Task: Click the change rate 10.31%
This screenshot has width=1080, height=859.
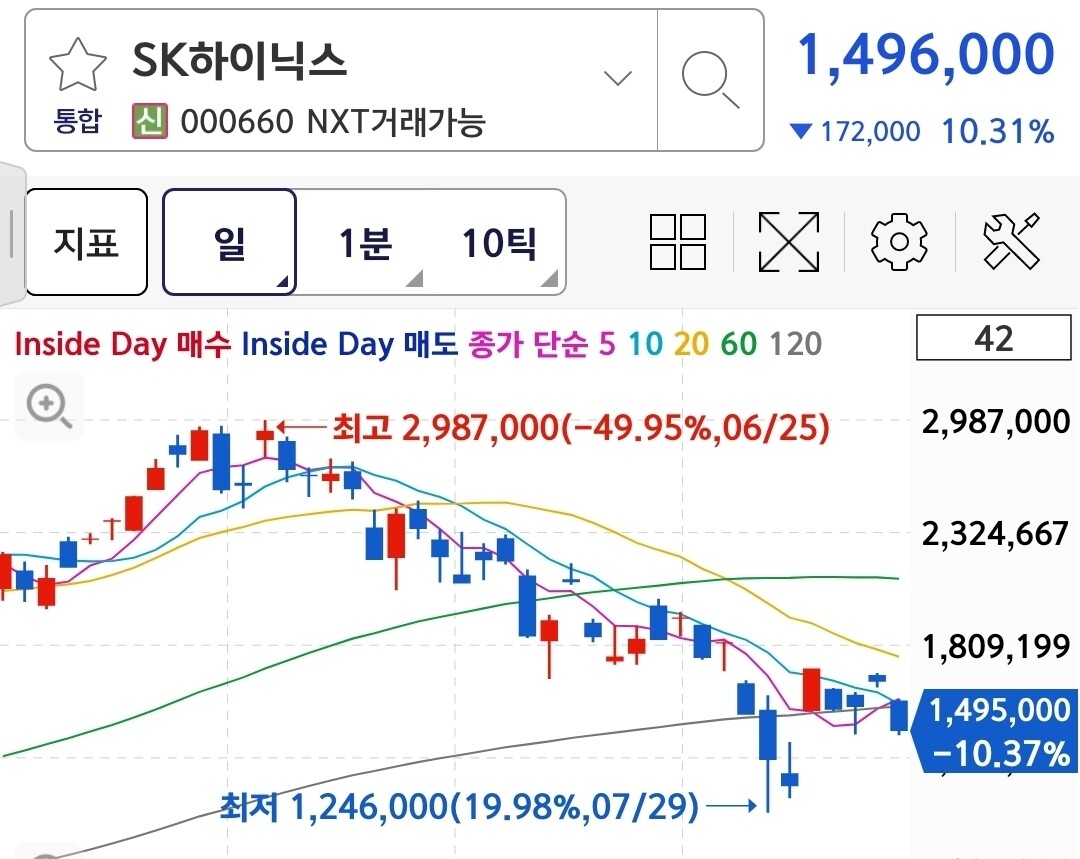Action: pyautogui.click(x=997, y=131)
